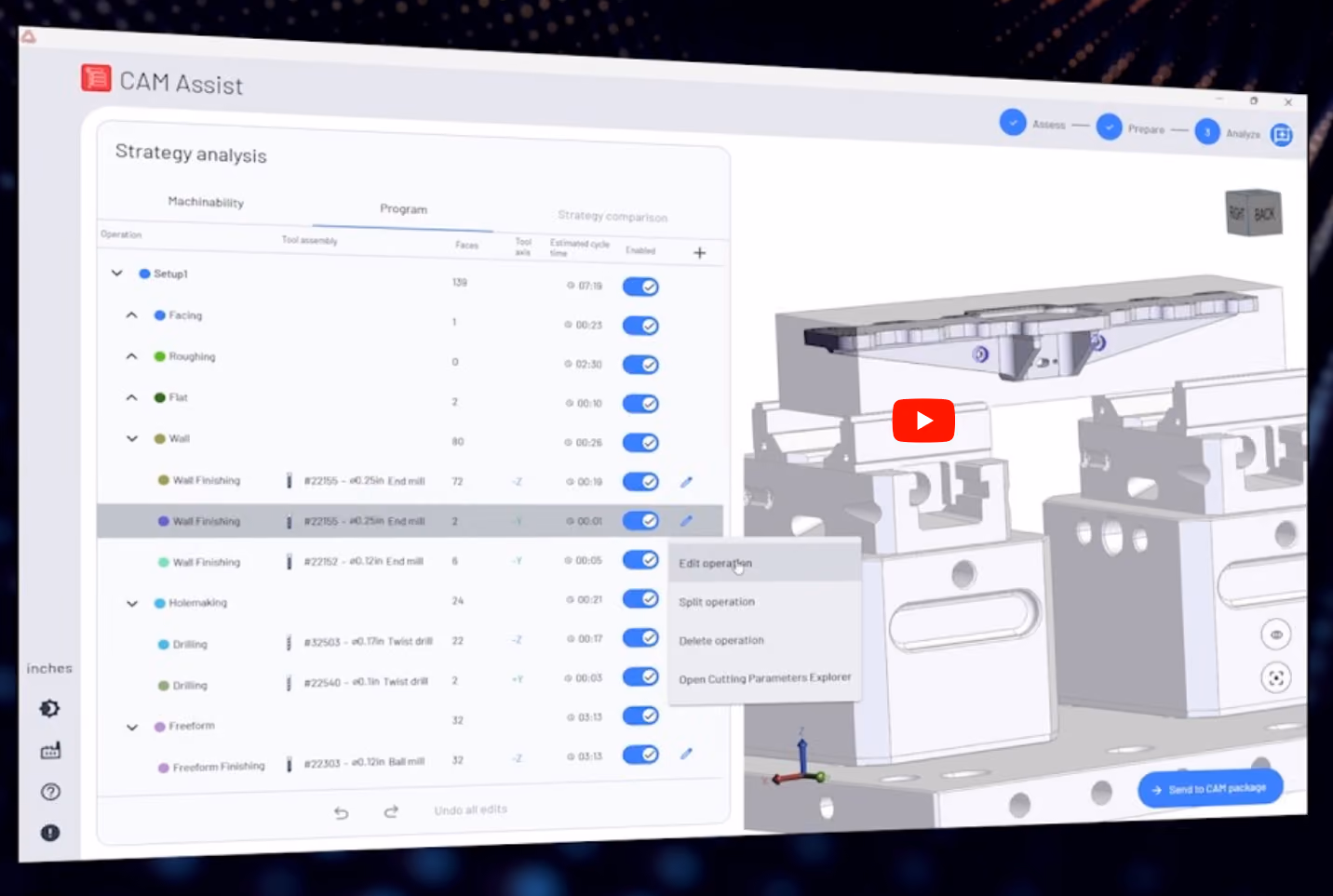Expand the Facing group chevron
This screenshot has height=896, width=1333.
pos(131,314)
